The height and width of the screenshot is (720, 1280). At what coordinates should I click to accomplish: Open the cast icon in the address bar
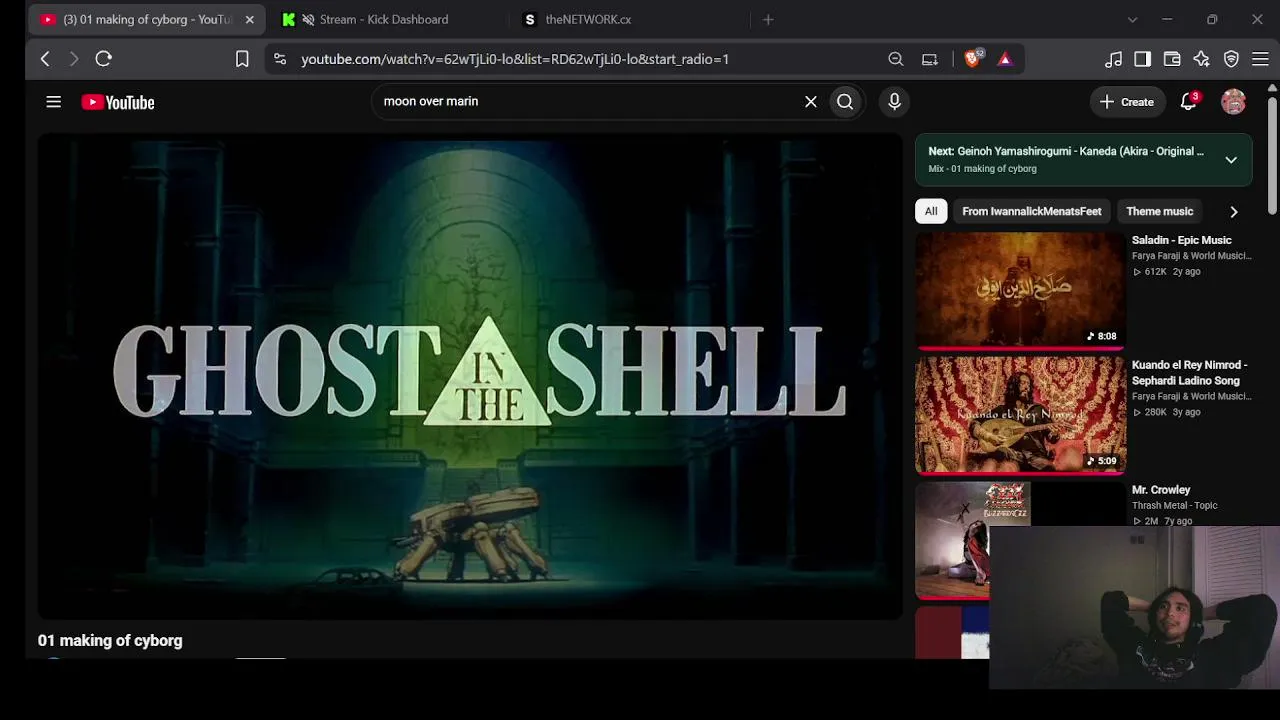tap(930, 59)
